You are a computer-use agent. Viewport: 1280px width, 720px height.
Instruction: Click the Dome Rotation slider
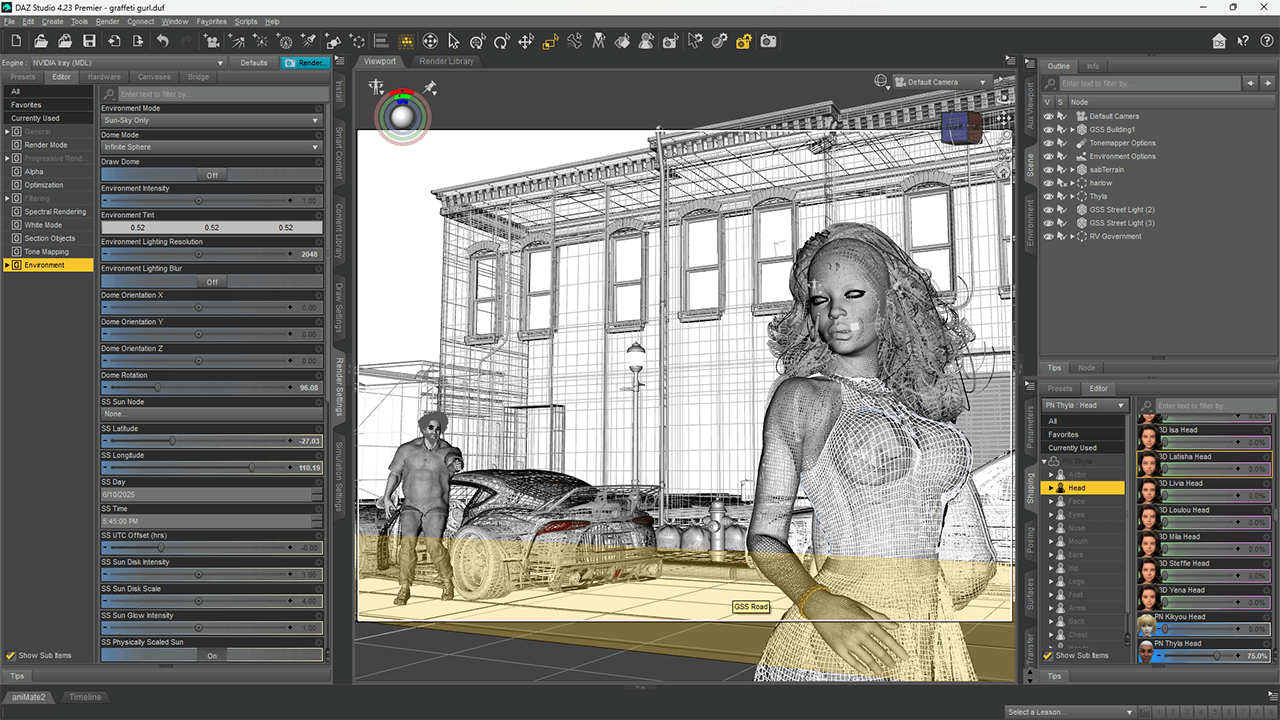[212, 388]
